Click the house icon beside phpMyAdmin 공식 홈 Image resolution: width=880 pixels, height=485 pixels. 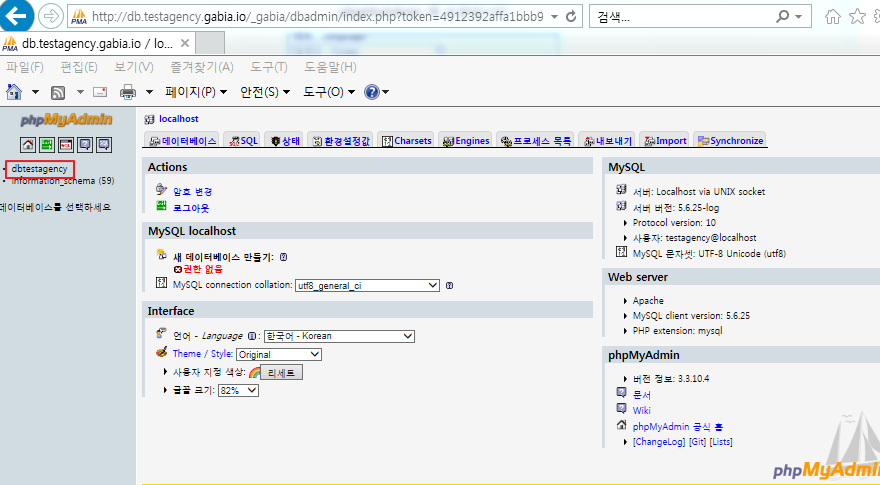click(621, 425)
